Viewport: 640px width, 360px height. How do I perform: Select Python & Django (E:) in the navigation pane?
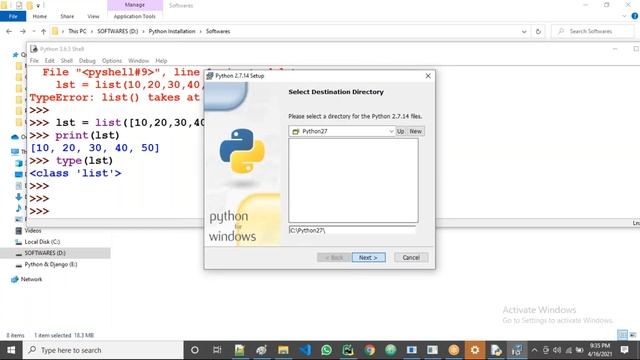51,264
